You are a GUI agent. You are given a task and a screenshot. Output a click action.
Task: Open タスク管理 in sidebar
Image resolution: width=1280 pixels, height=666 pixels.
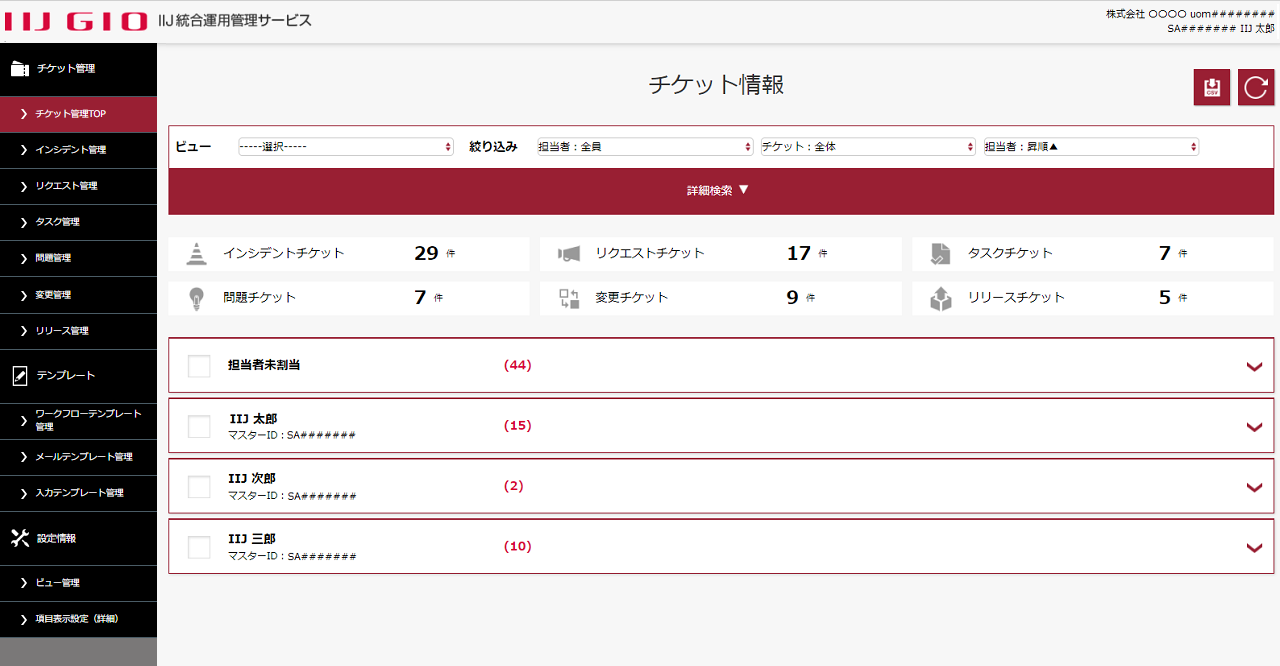tap(78, 222)
